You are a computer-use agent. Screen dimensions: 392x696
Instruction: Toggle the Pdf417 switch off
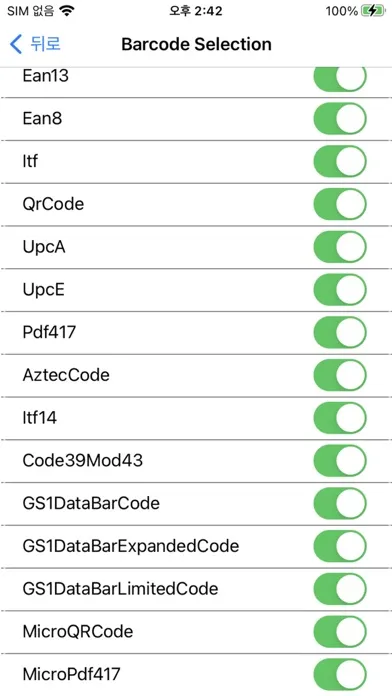(x=340, y=332)
